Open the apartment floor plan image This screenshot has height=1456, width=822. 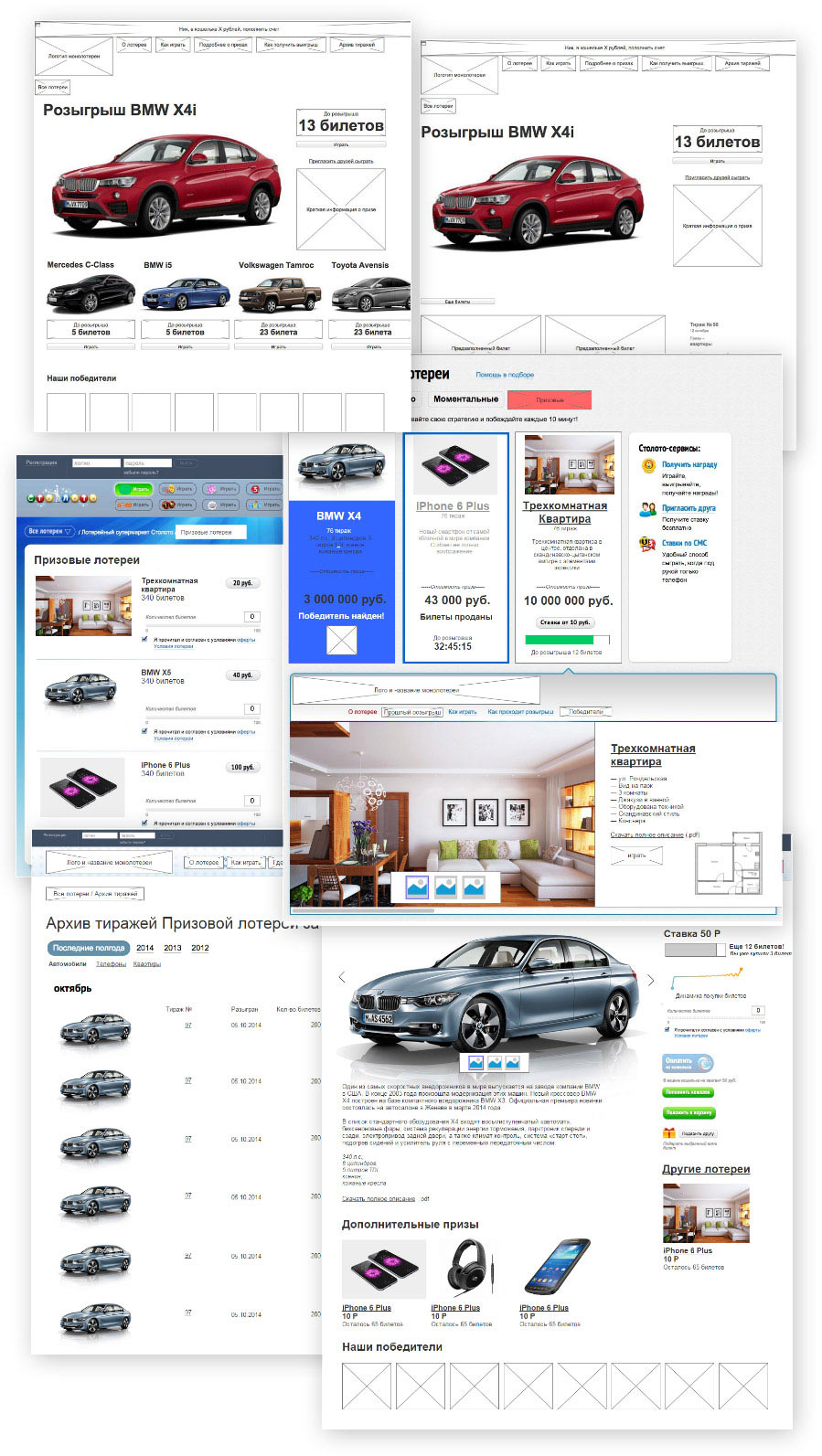pyautogui.click(x=728, y=863)
